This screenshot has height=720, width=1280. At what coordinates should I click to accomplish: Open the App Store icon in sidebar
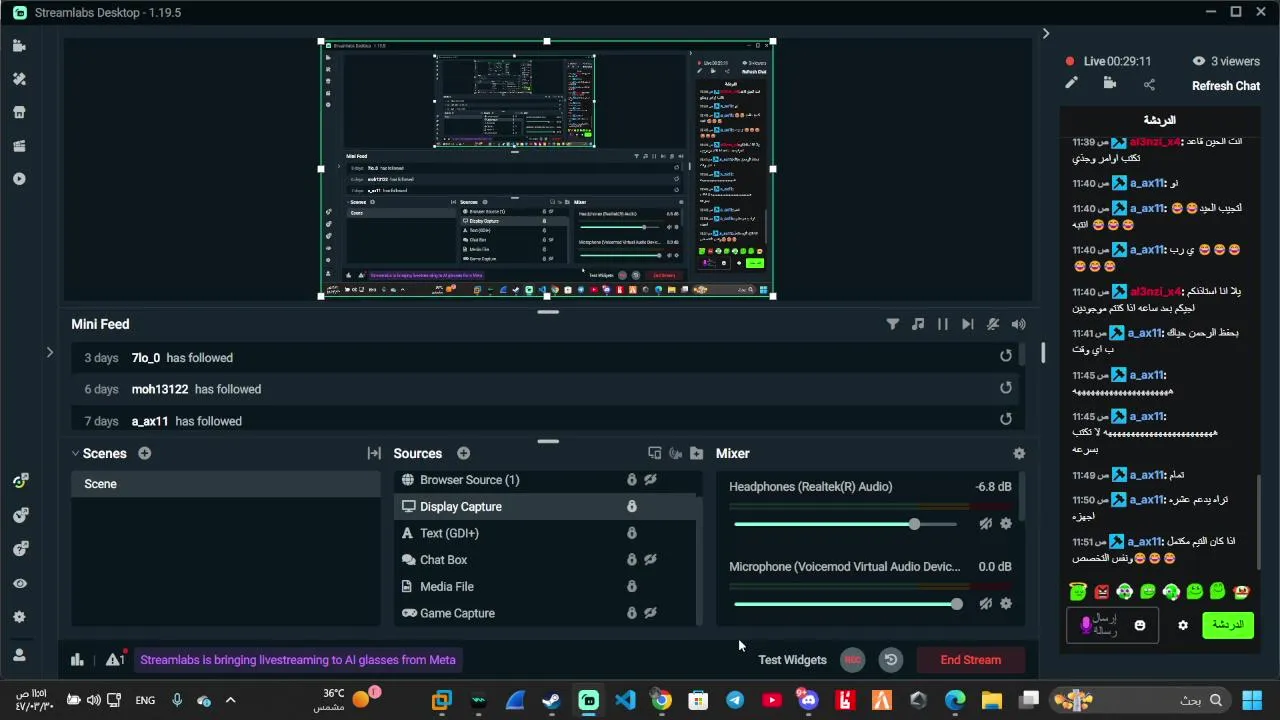pyautogui.click(x=19, y=112)
